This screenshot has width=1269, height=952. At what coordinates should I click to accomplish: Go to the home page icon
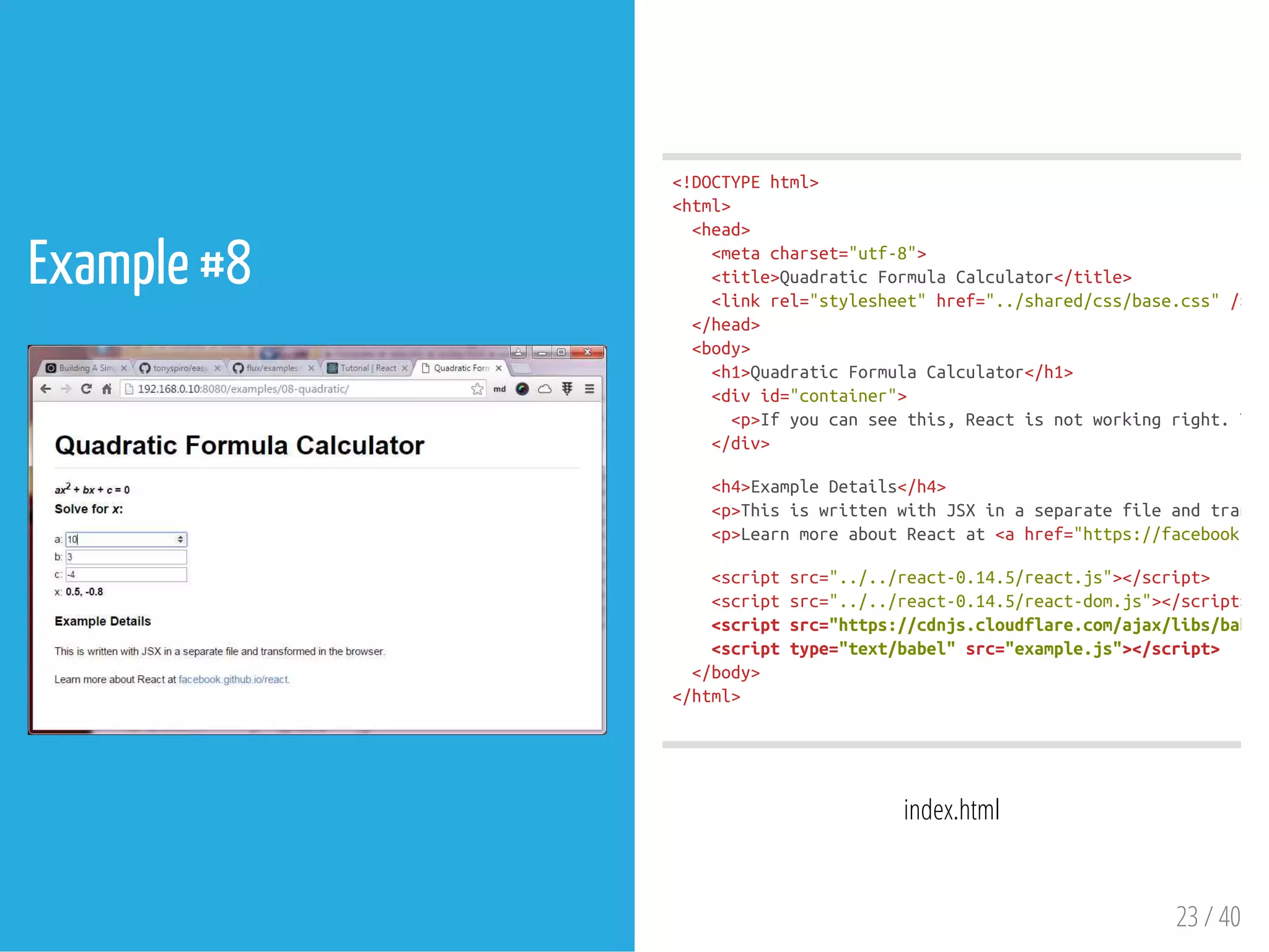107,389
